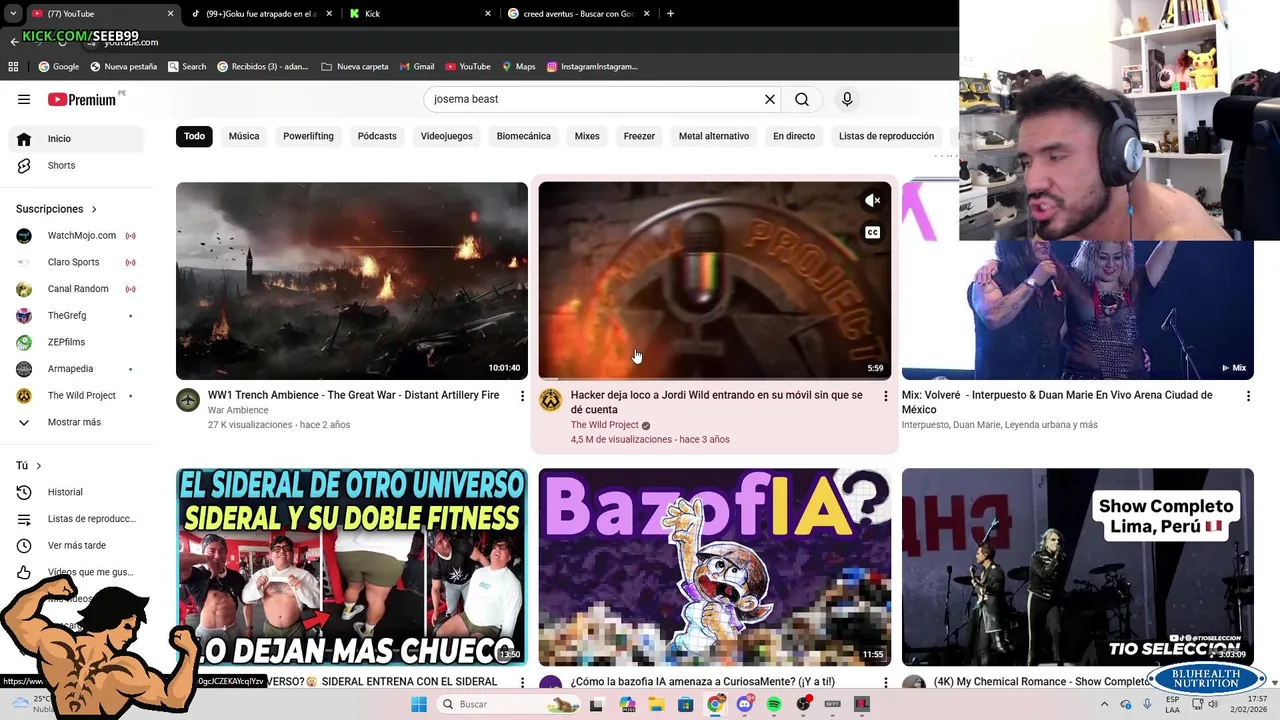Select the Freezer filter chip
1280x720 pixels.
coord(639,136)
